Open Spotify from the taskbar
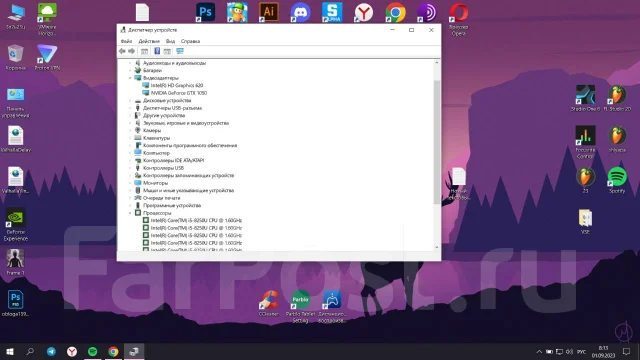 93,351
